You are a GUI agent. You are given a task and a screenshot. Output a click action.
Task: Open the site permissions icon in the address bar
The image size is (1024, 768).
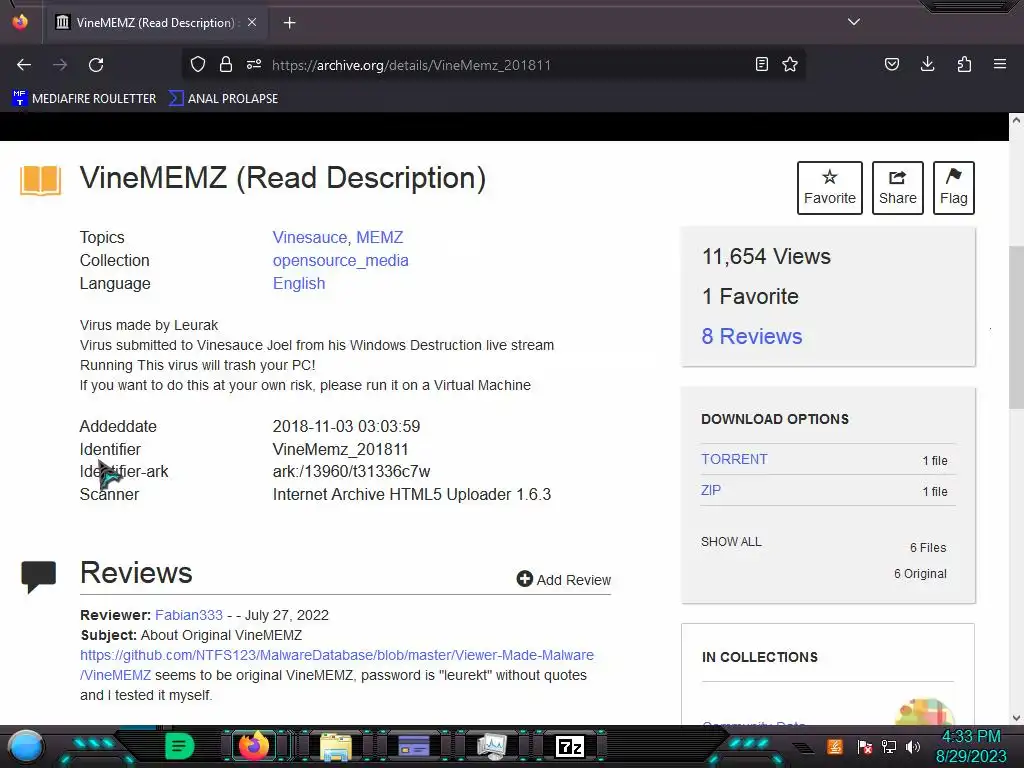[254, 64]
